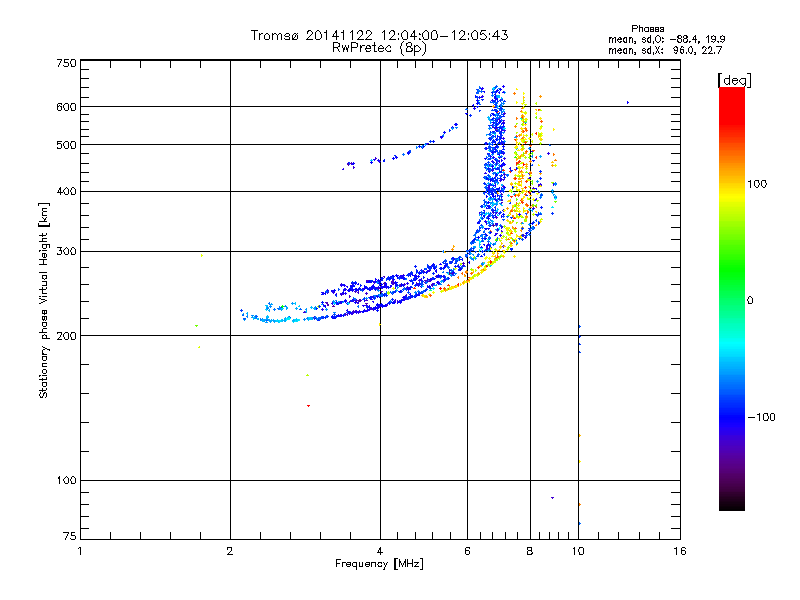Click the y-axis tick label "75"
The width and height of the screenshot is (800, 600).
pos(70,536)
